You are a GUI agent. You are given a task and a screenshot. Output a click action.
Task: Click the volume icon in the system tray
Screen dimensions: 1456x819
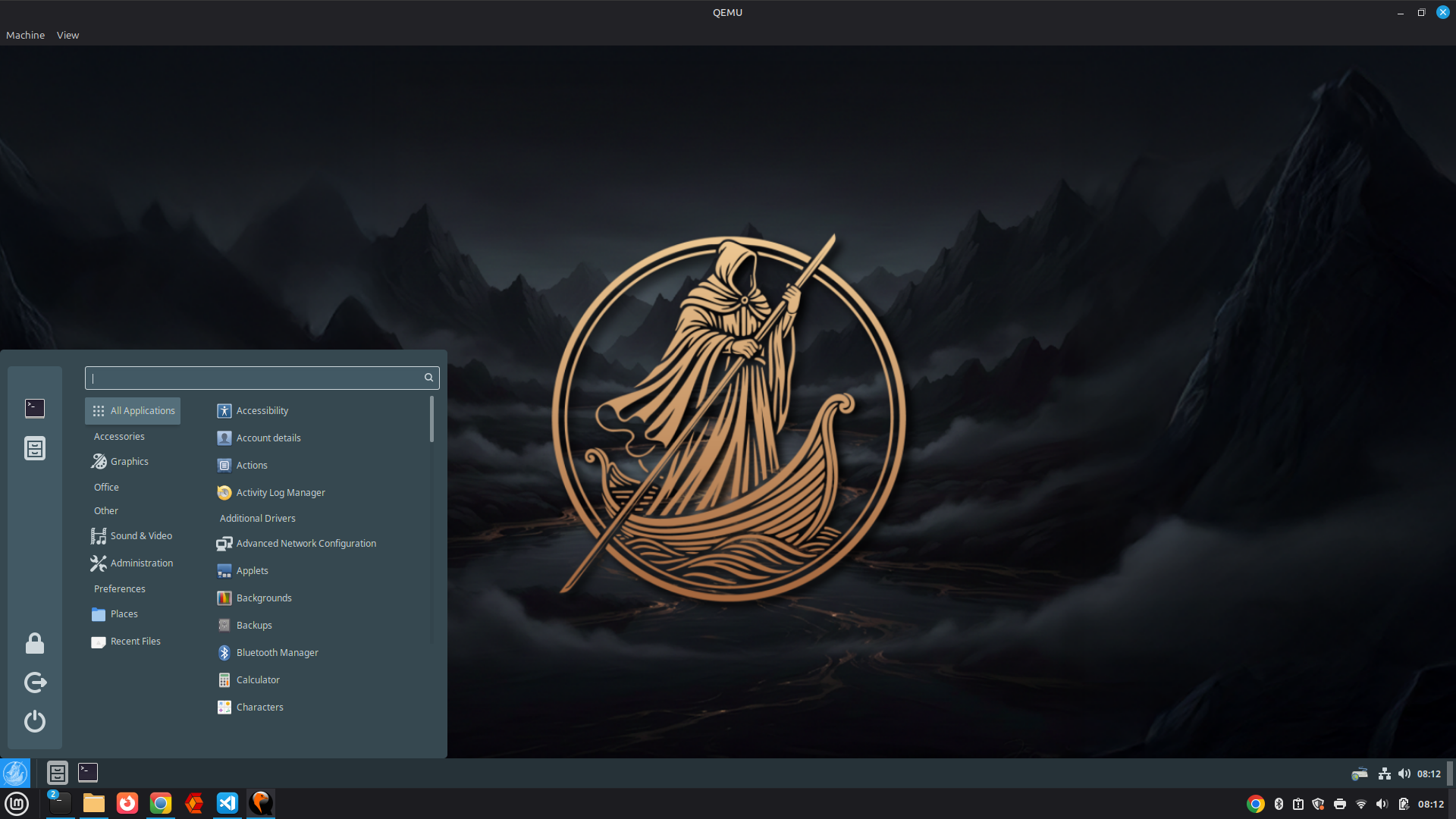click(1382, 803)
